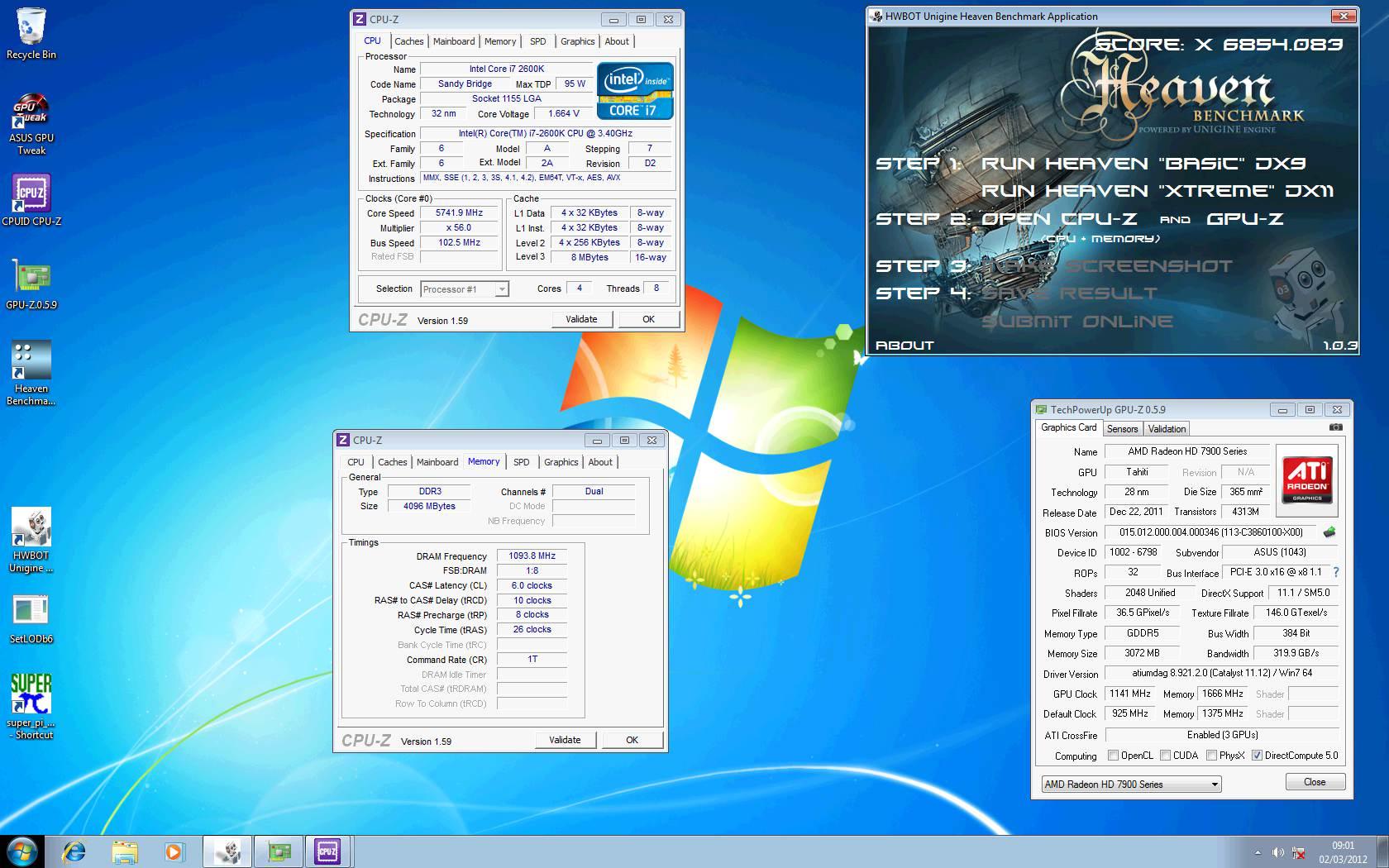Click Open CPU-Z in Heaven step 2
Image resolution: width=1389 pixels, height=868 pixels.
pyautogui.click(x=1059, y=219)
